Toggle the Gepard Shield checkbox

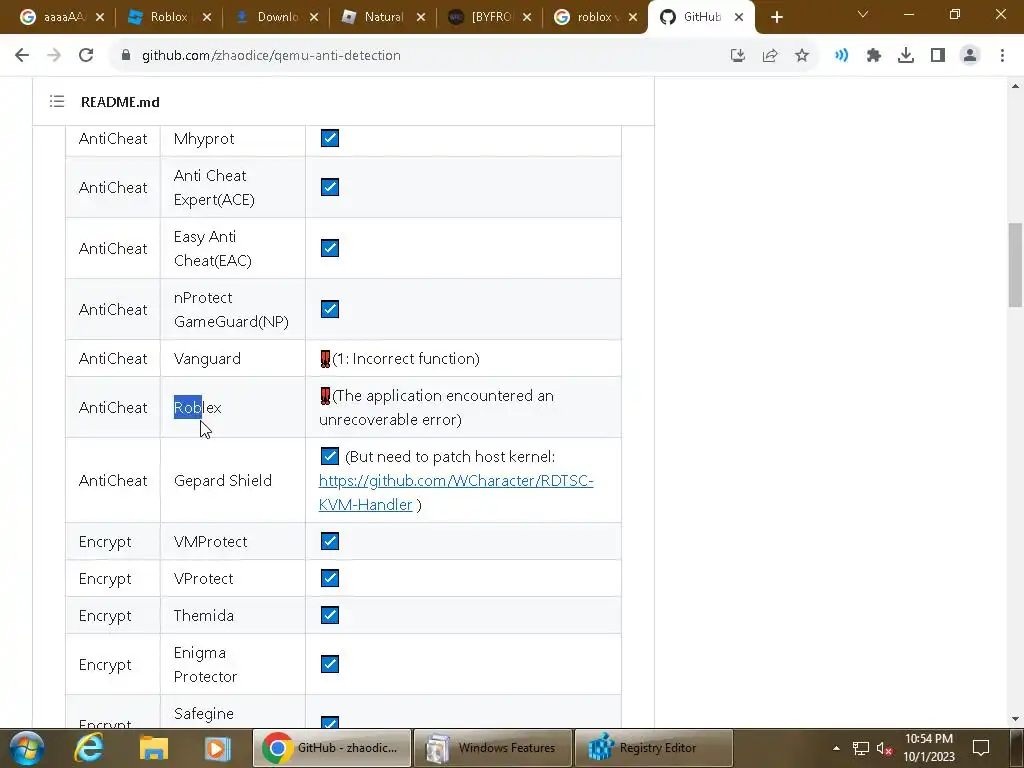point(330,456)
